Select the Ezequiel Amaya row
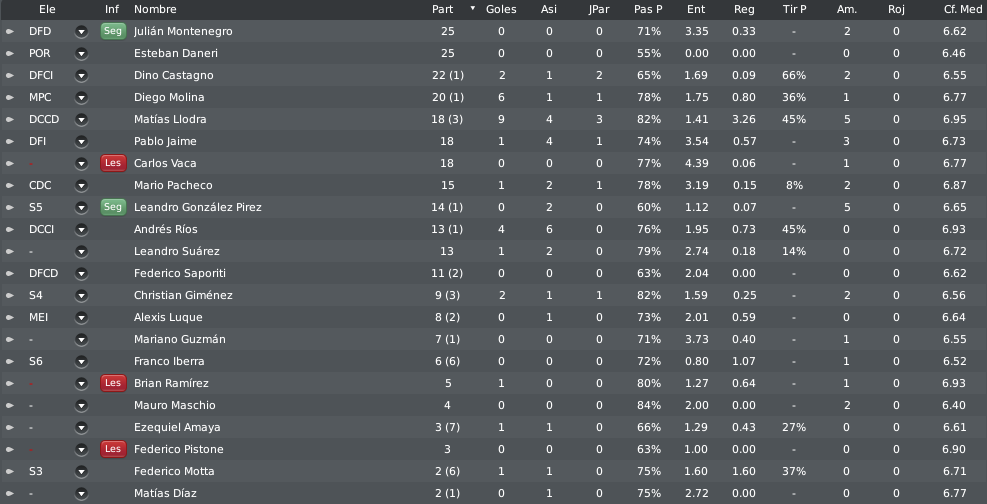Viewport: 987px width, 504px height. click(494, 427)
